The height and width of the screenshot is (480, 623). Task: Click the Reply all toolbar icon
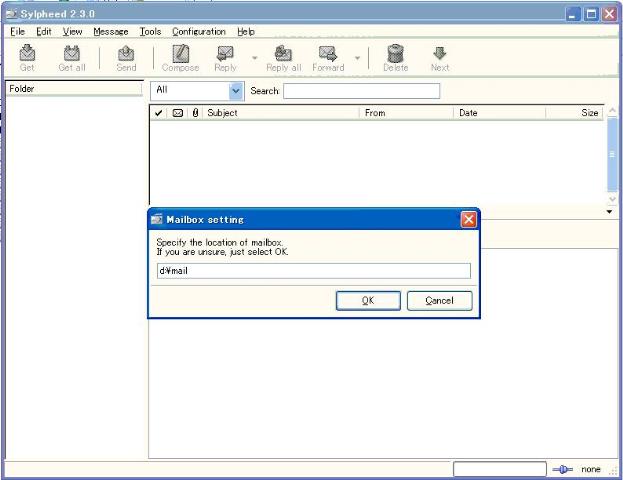tap(283, 54)
